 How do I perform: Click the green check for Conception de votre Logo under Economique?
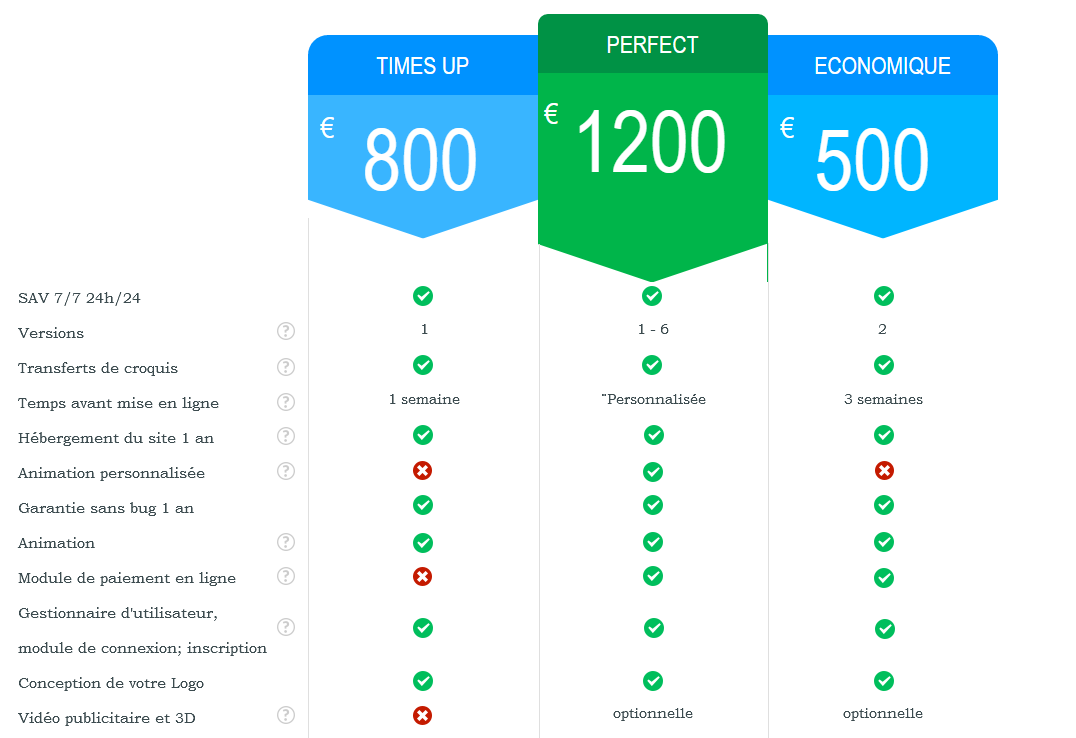[x=884, y=681]
